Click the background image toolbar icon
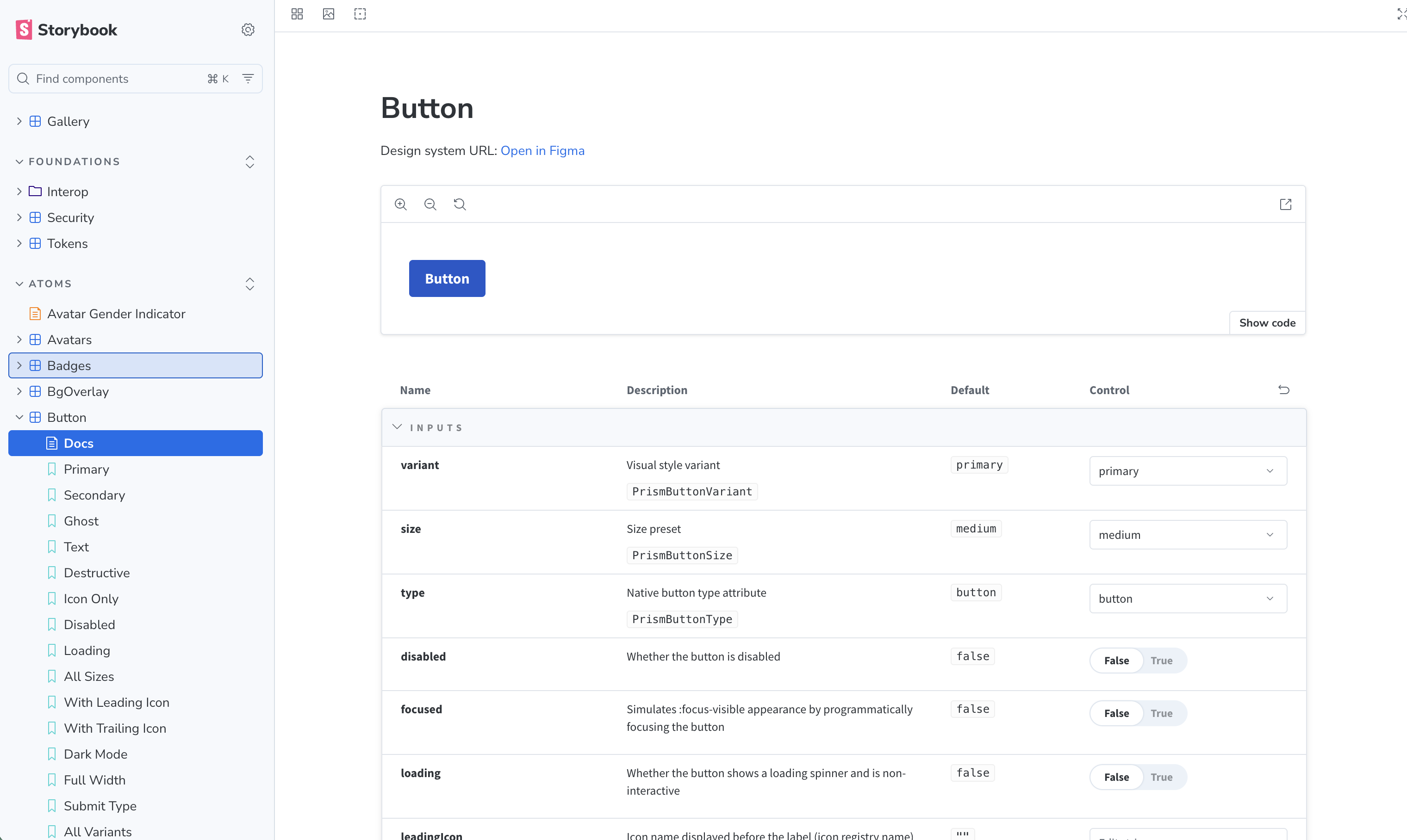1407x840 pixels. pyautogui.click(x=329, y=14)
